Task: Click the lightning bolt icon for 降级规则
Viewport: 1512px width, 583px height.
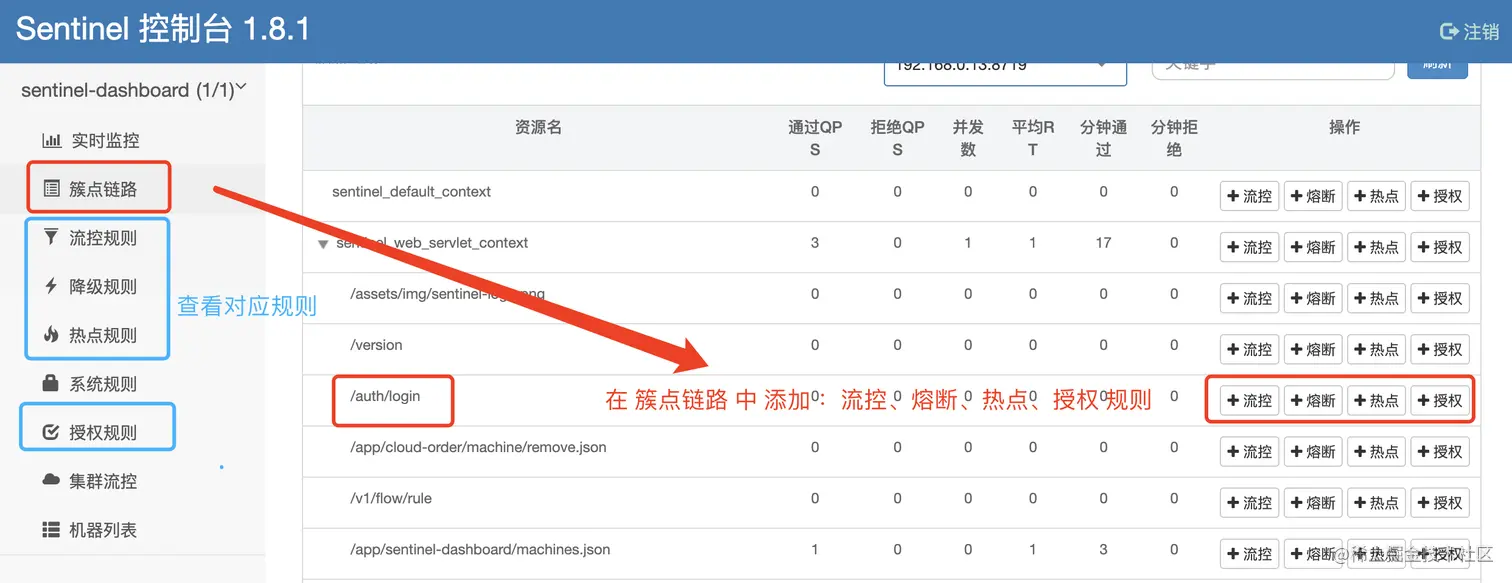Action: (x=51, y=286)
